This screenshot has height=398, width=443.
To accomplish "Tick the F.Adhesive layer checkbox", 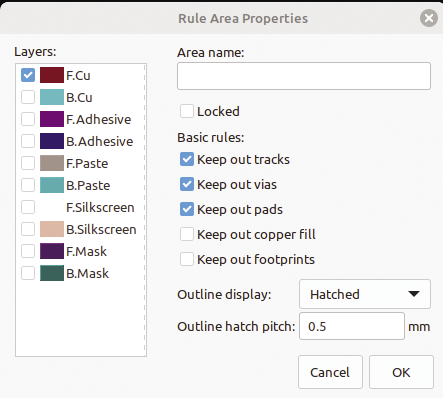I will coord(28,119).
